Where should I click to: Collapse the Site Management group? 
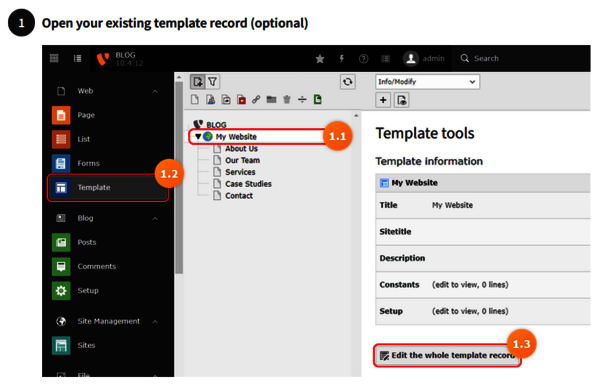(x=155, y=321)
